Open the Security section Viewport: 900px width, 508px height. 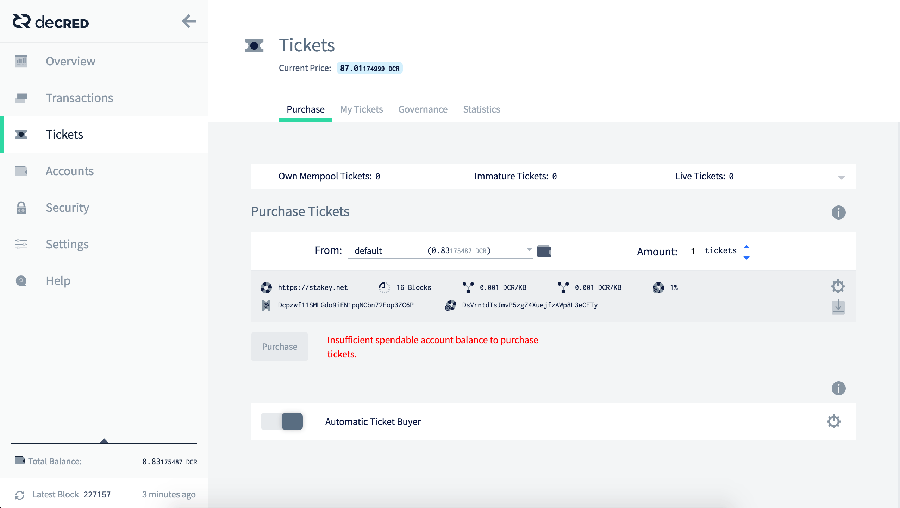(67, 208)
